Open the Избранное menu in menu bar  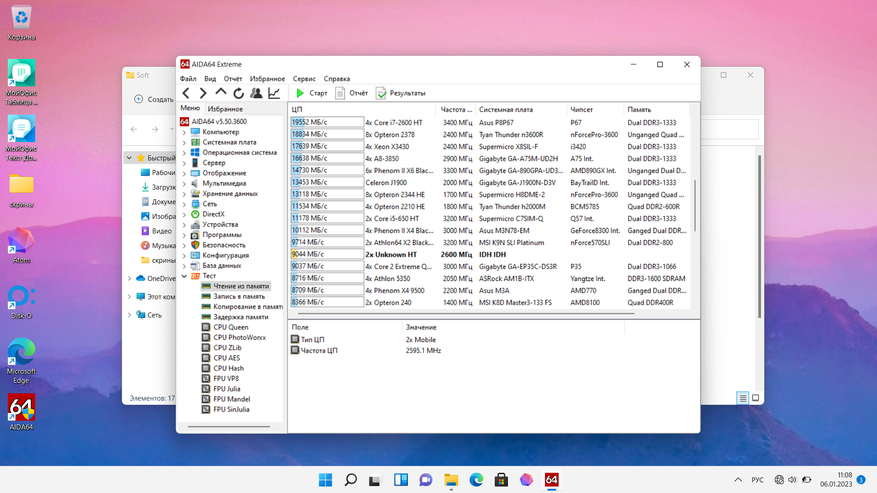[267, 79]
